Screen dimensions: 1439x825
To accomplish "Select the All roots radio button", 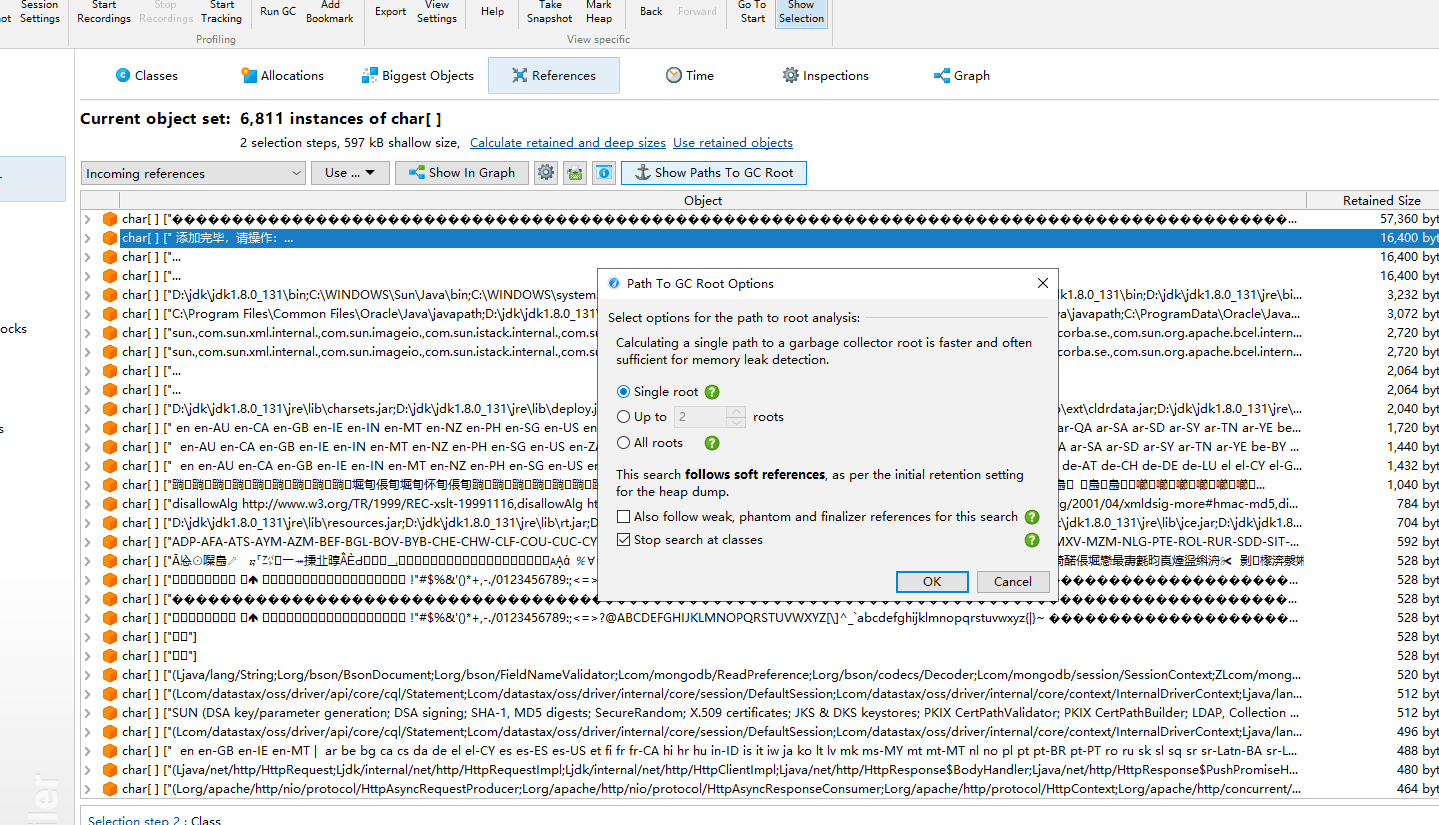I will click(x=624, y=443).
